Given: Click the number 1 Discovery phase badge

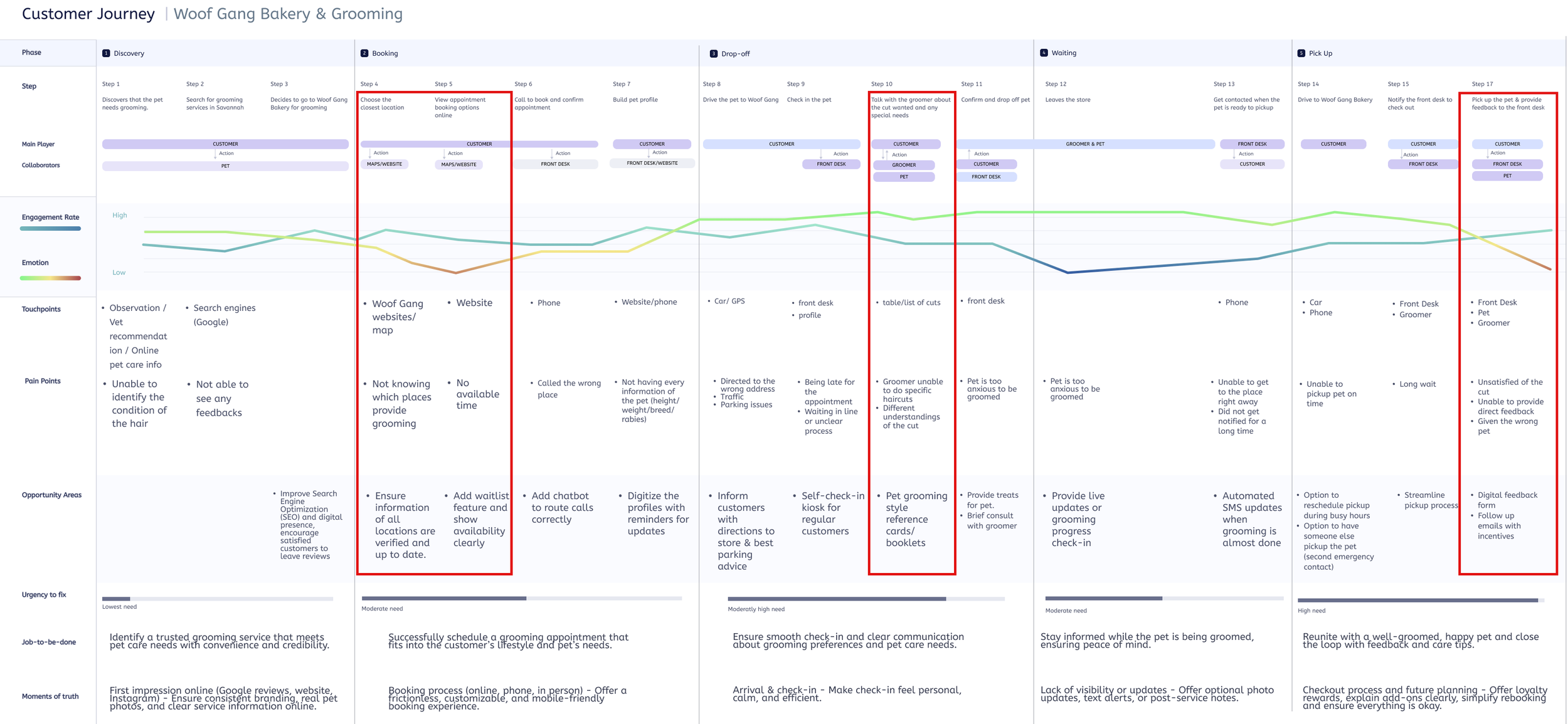Looking at the screenshot, I should 106,53.
